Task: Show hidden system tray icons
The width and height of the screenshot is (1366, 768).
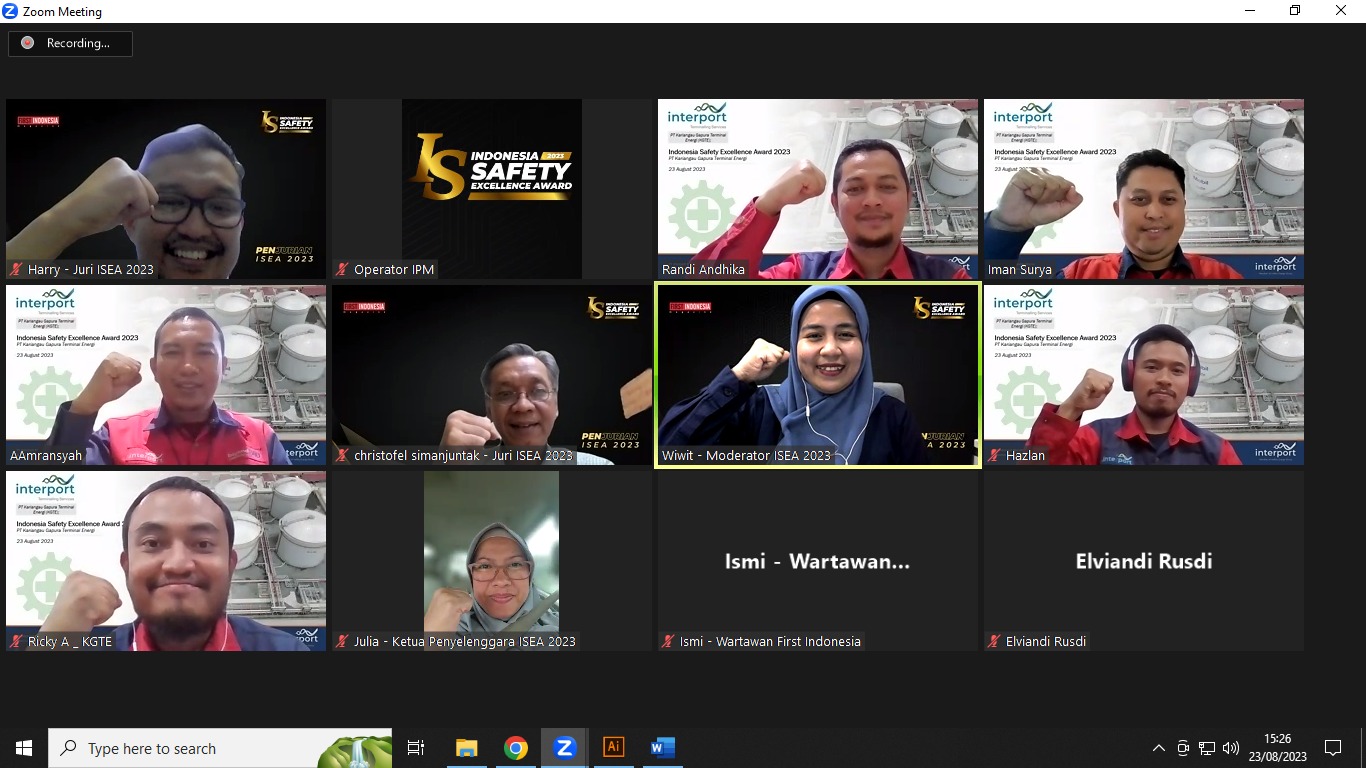Action: tap(1159, 748)
